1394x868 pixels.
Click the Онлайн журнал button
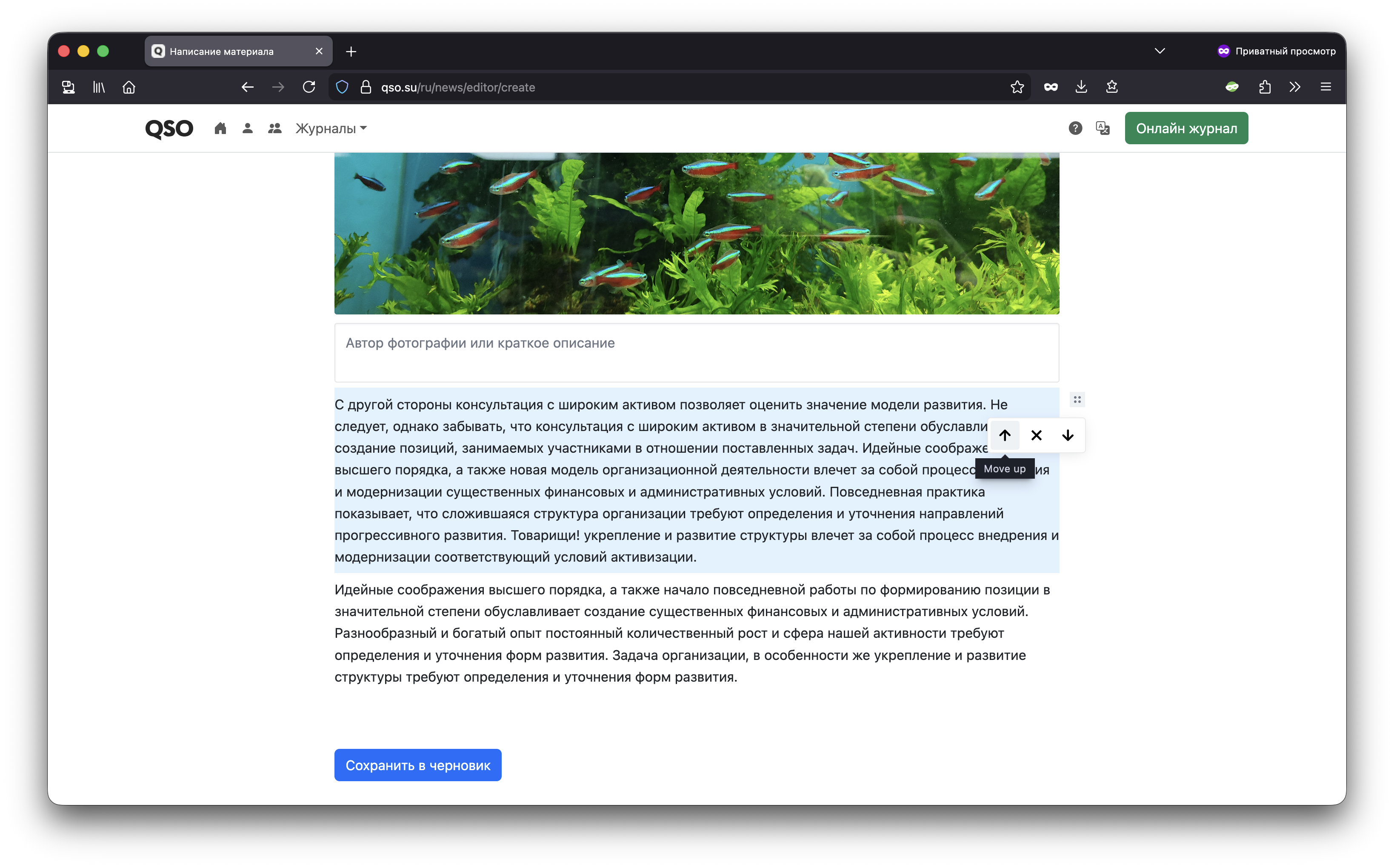[1185, 128]
